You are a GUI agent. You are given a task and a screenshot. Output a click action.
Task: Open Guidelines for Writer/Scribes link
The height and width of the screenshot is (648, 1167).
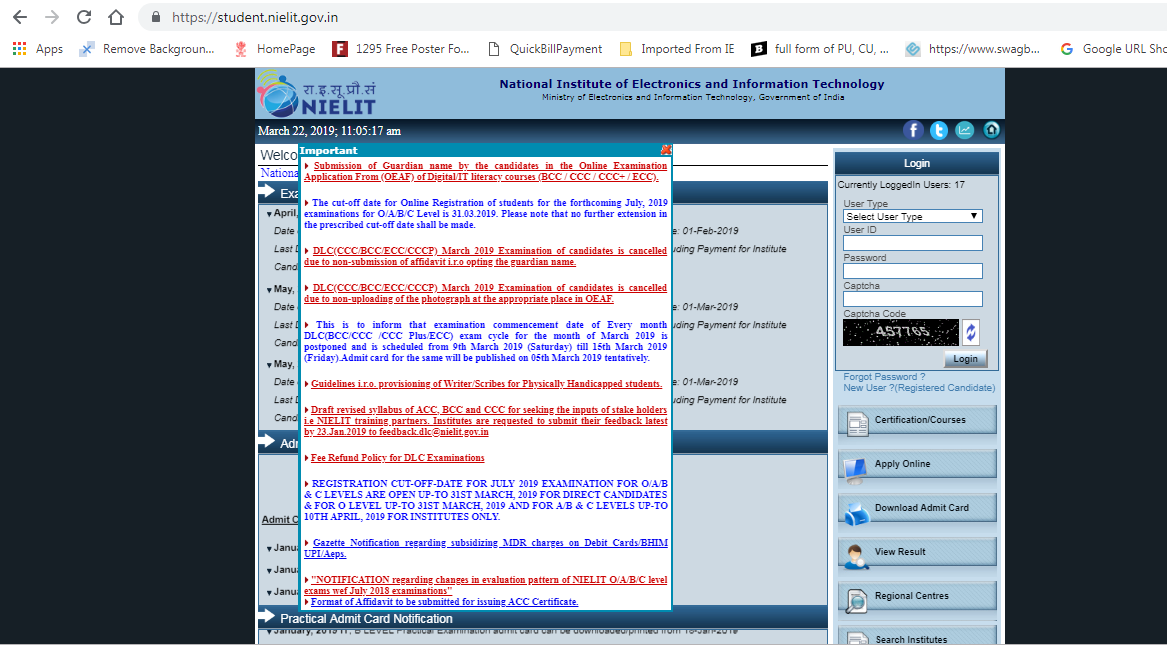486,384
